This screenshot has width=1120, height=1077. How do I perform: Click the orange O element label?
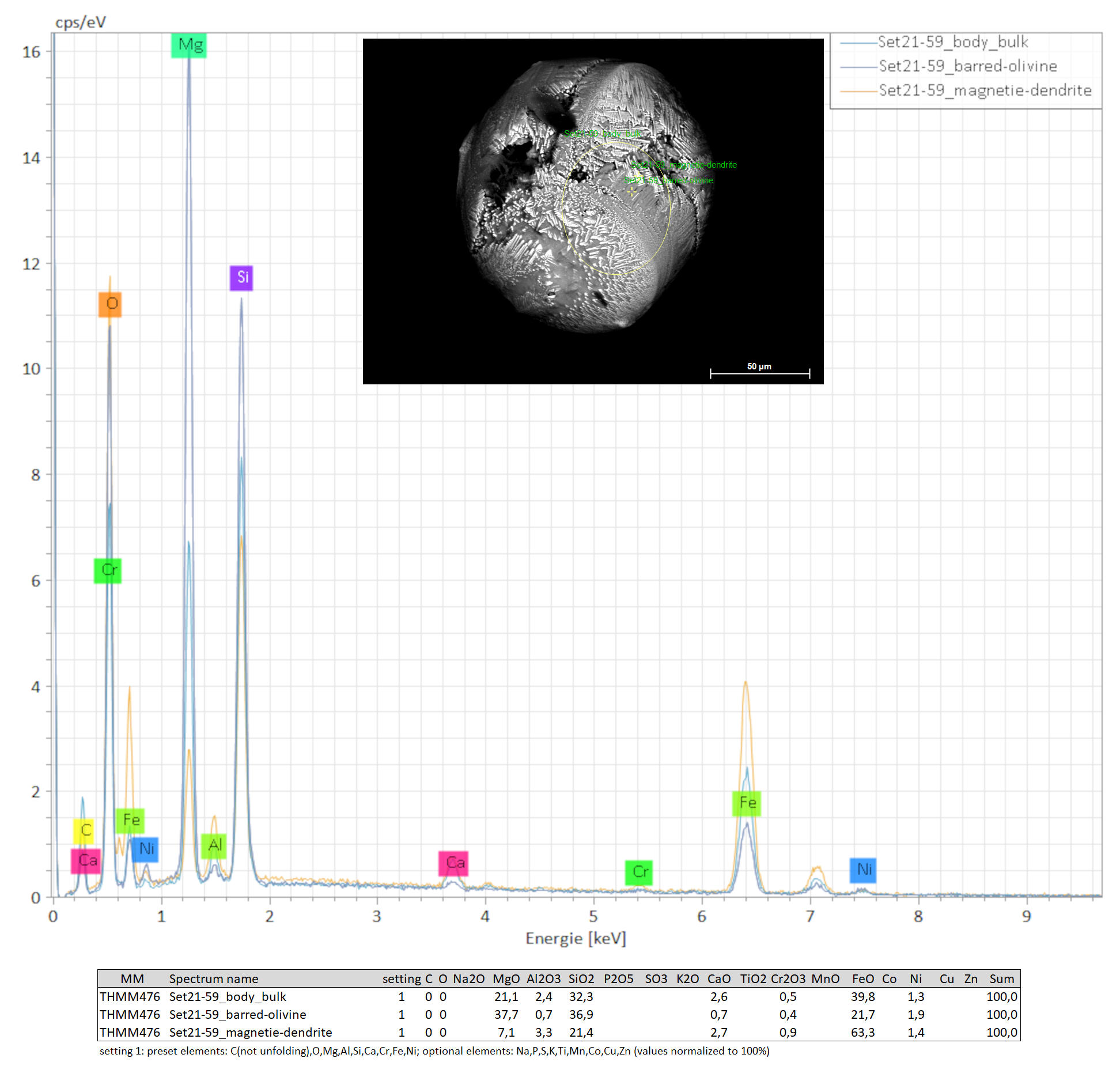[x=110, y=304]
